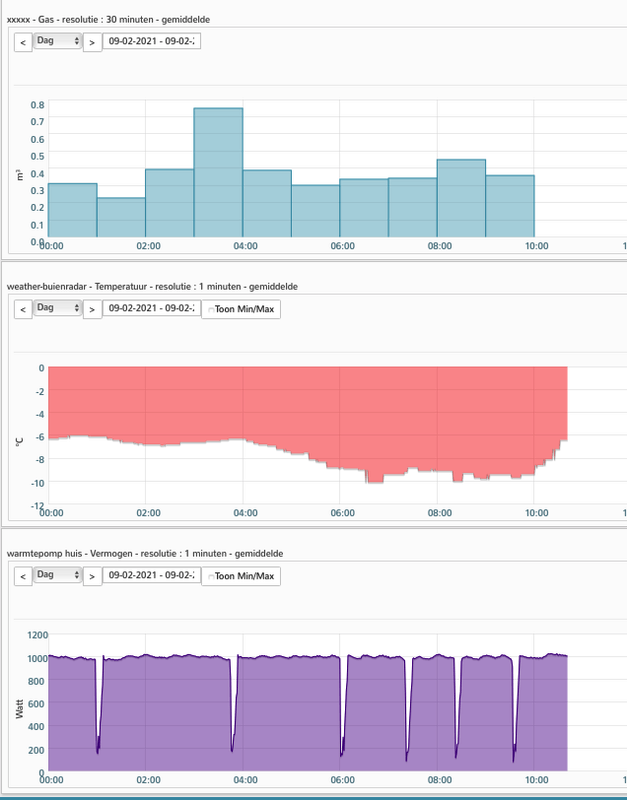Open the Dag period dropdown in Vermogen chart
Image resolution: width=627 pixels, height=800 pixels.
tap(58, 574)
